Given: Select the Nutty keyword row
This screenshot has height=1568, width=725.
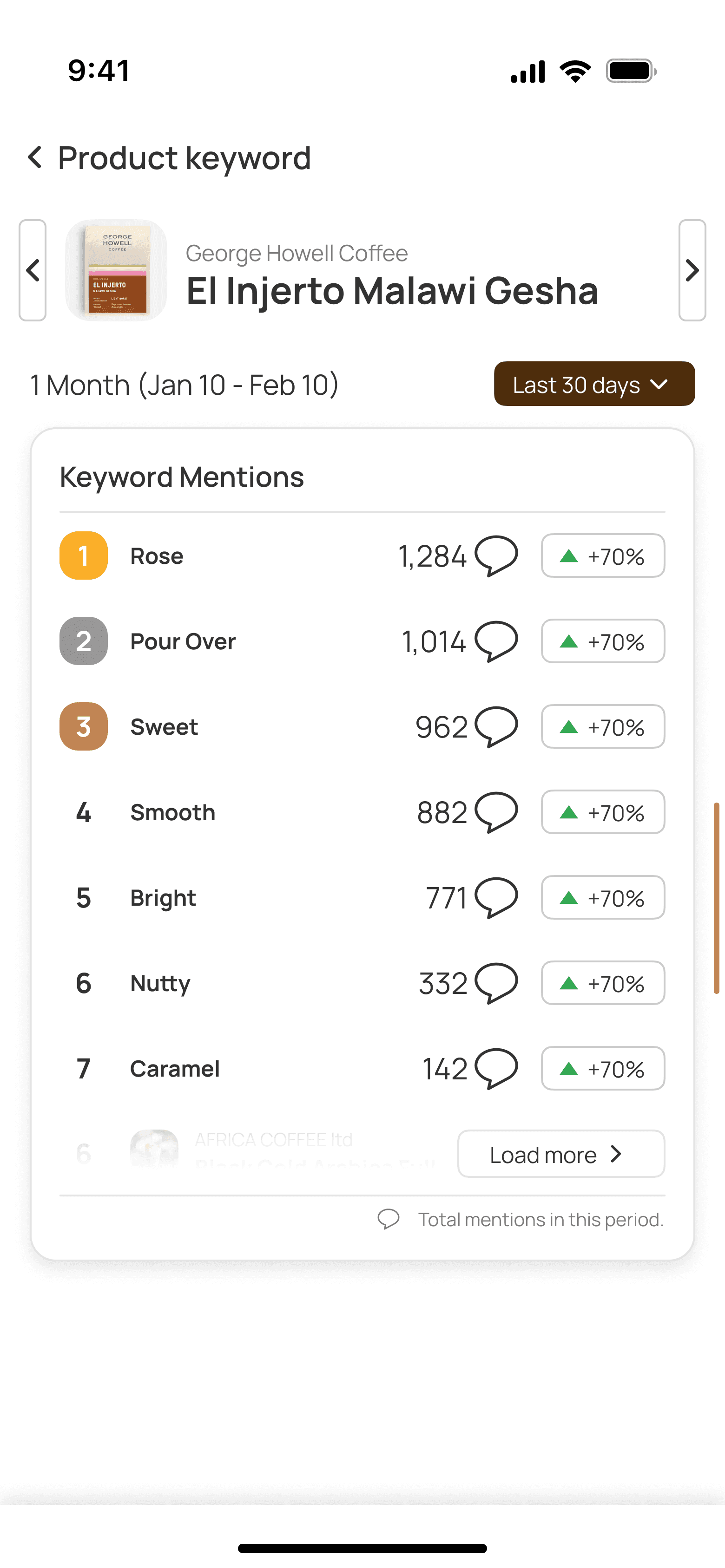Looking at the screenshot, I should tap(159, 983).
